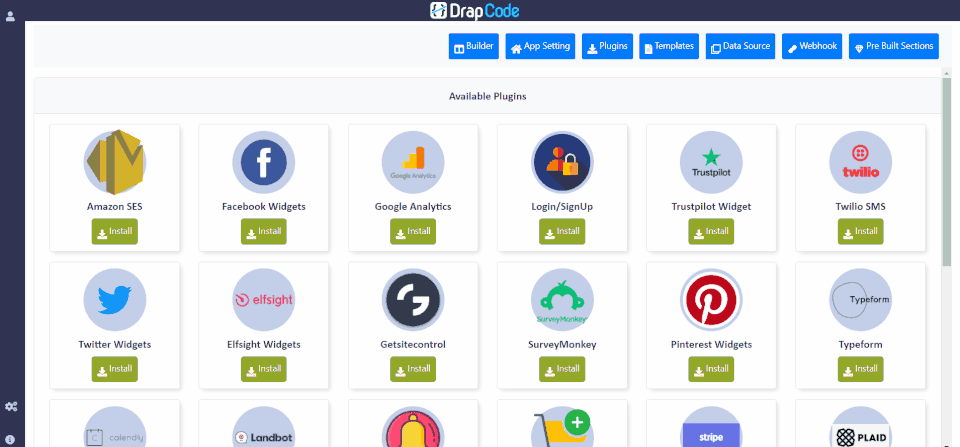Click the Calendly plugin logo
This screenshot has width=960, height=447.
coord(114,427)
